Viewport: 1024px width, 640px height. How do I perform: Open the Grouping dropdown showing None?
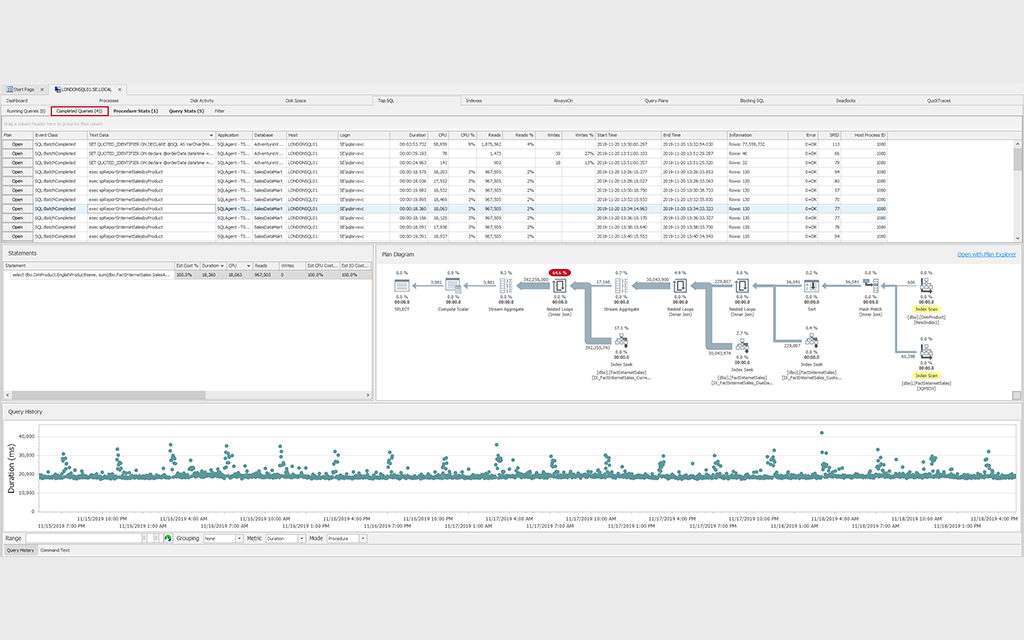tap(221, 538)
